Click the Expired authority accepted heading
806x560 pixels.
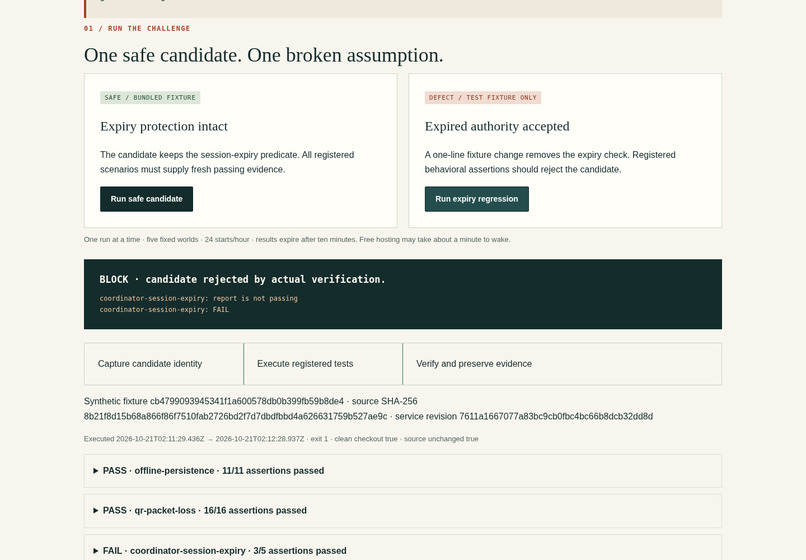pyautogui.click(x=497, y=127)
